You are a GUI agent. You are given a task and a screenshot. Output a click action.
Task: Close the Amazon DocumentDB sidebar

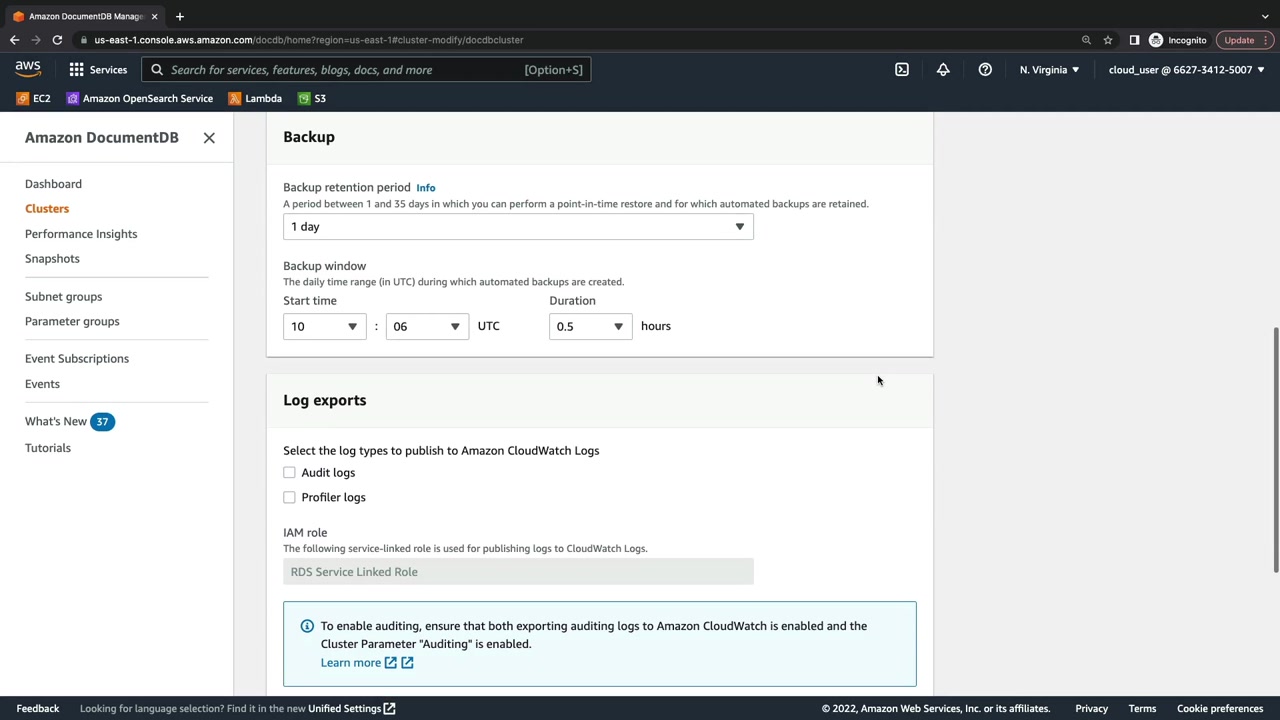click(209, 138)
